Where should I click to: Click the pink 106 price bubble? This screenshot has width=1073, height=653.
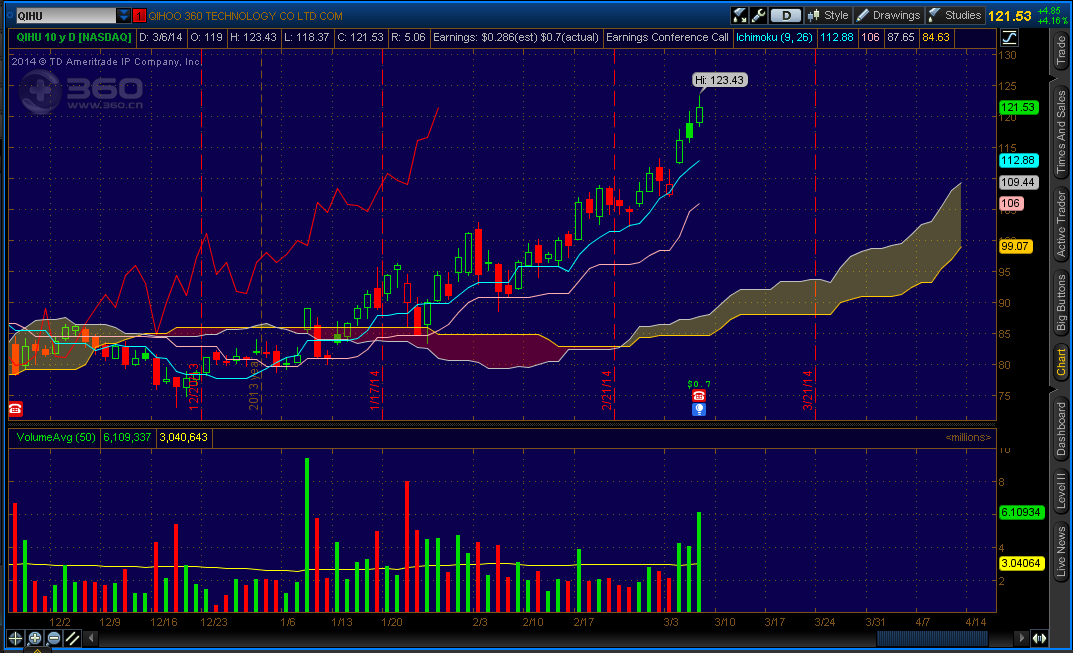(1011, 203)
